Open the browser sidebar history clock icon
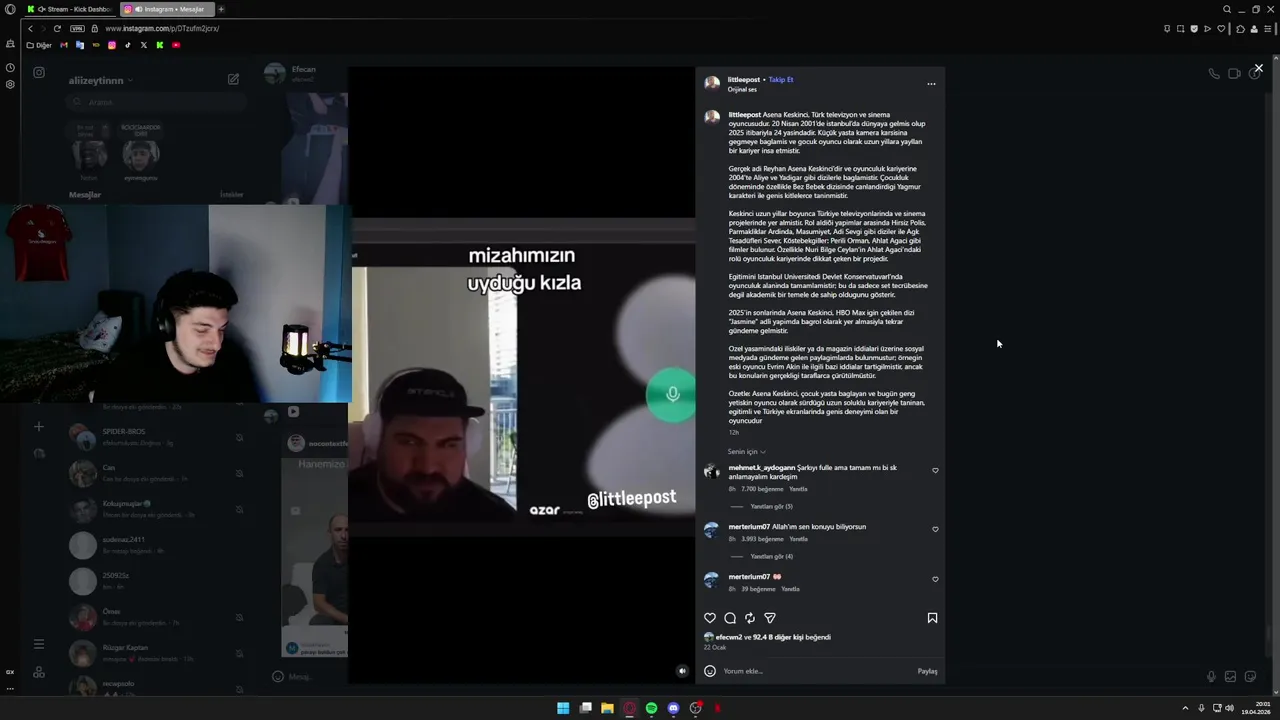1280x720 pixels. [10, 68]
